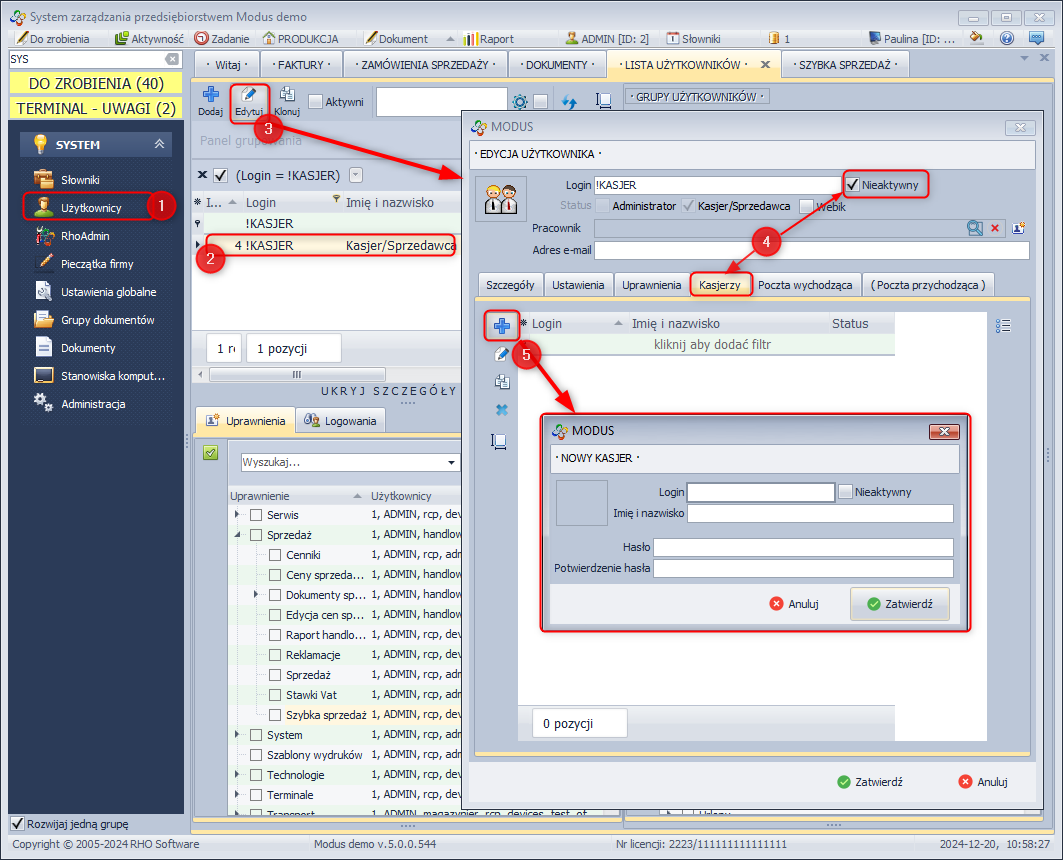This screenshot has width=1063, height=860.
Task: Click the Hasło input field
Action: (802, 547)
